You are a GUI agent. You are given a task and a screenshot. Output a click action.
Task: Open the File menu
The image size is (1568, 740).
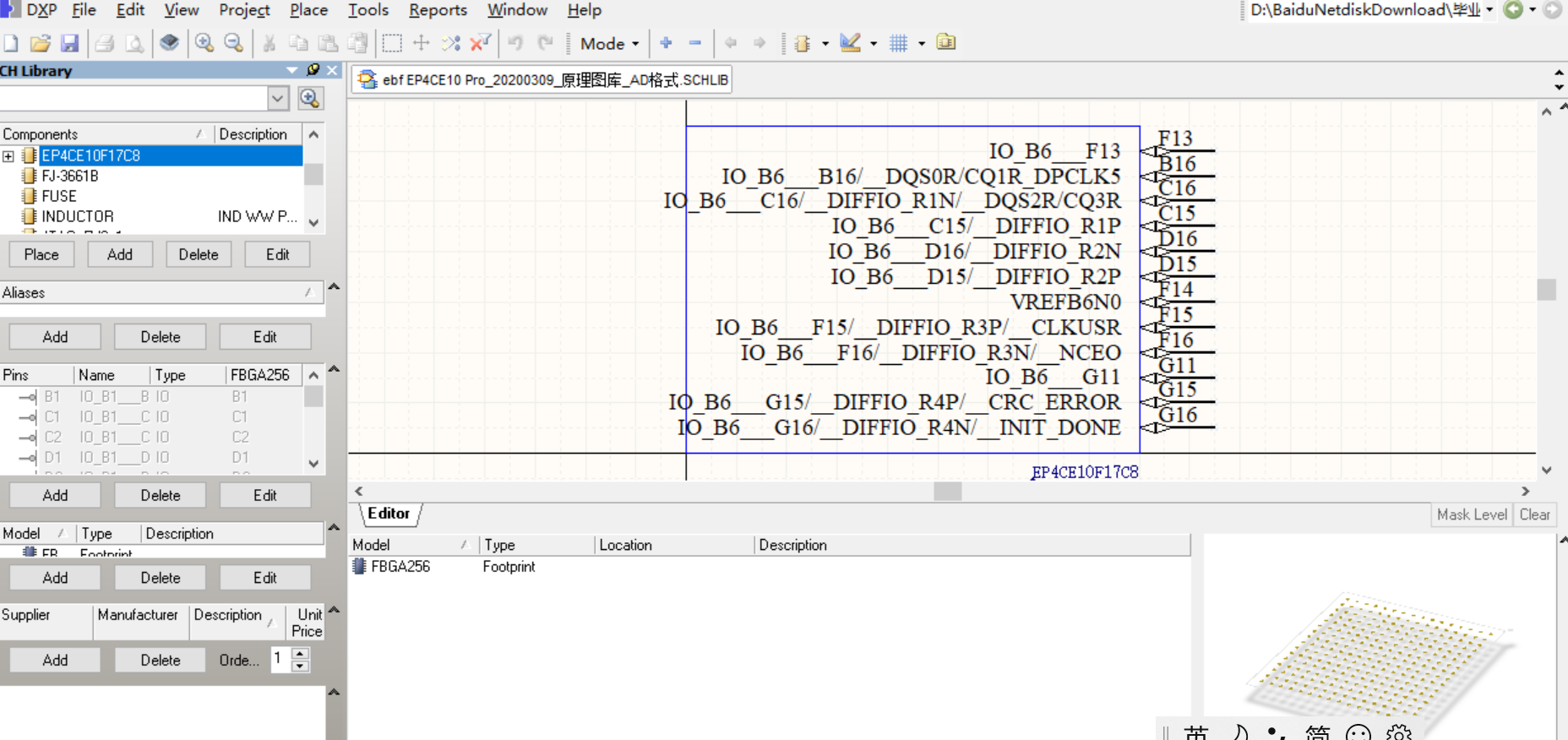coord(84,10)
